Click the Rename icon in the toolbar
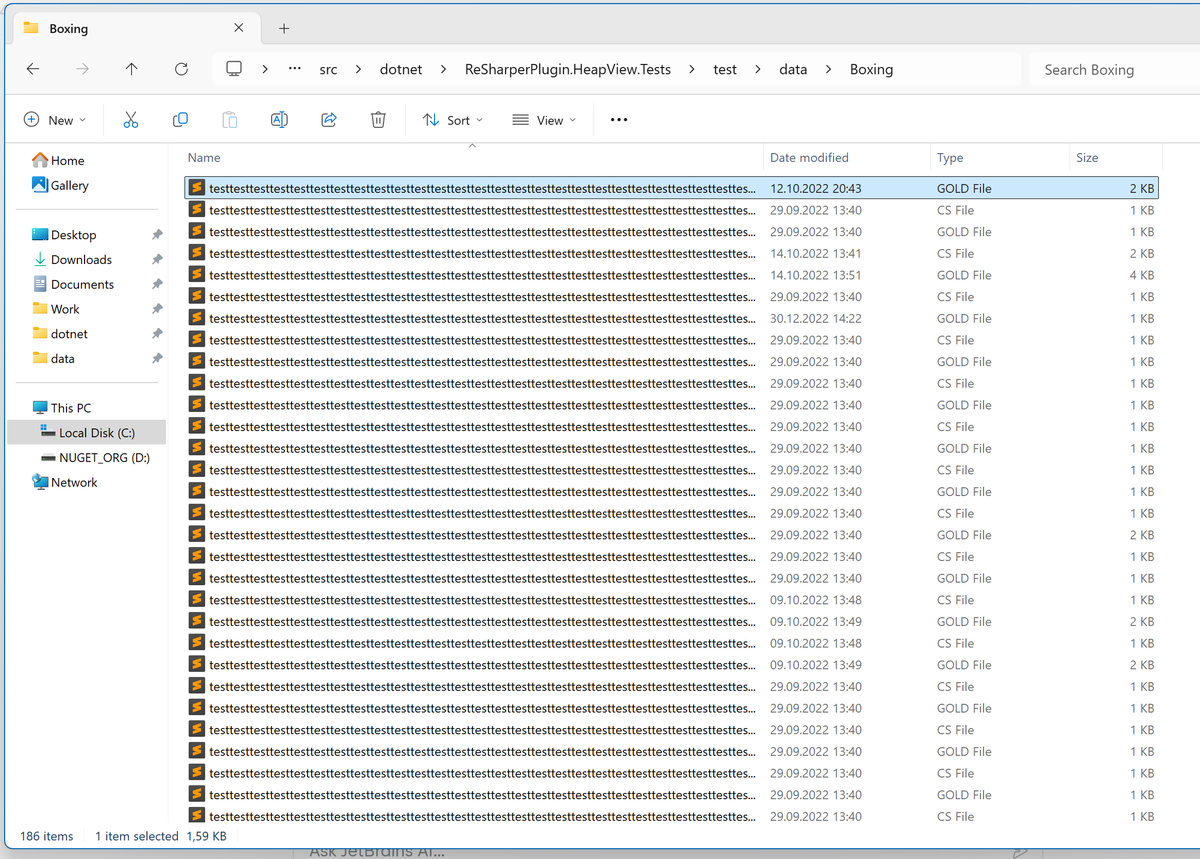This screenshot has width=1200, height=859. 279,119
